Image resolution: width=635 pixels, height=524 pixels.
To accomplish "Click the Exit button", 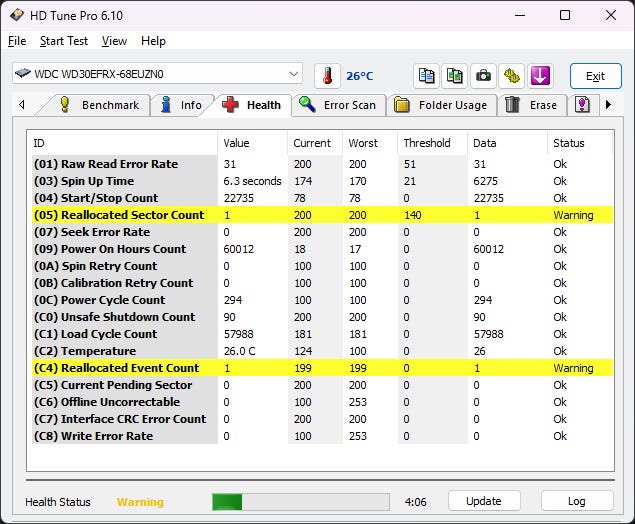I will (x=595, y=76).
